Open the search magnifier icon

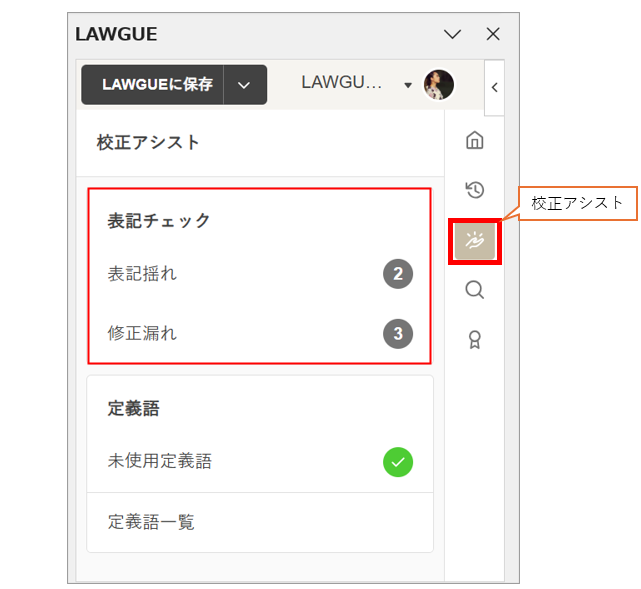point(475,290)
